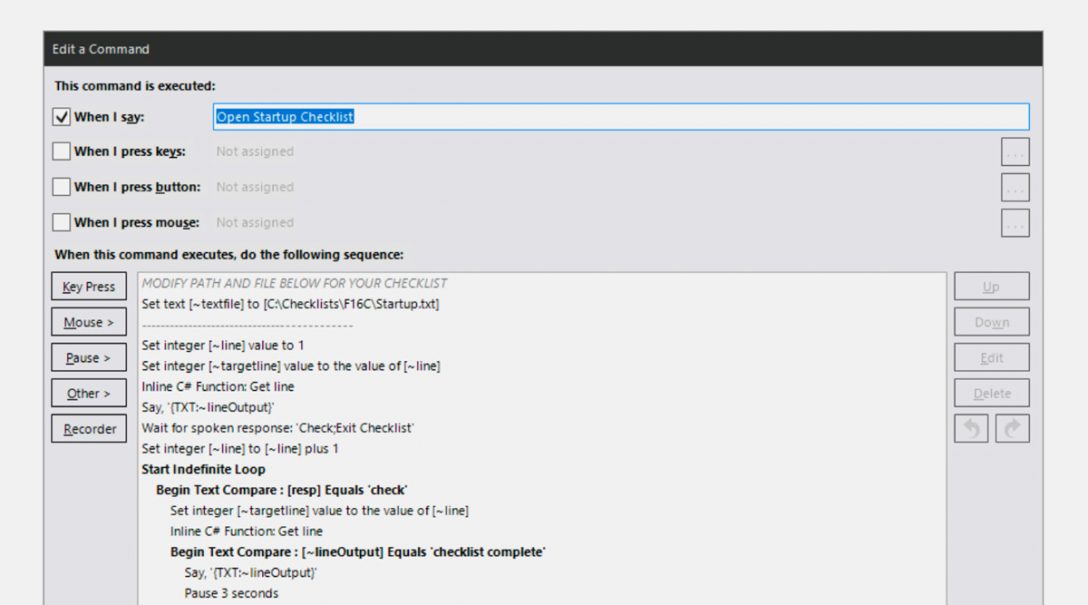Screen dimensions: 1088x605
Task: Click the Open Startup Checklist text field
Action: click(620, 117)
